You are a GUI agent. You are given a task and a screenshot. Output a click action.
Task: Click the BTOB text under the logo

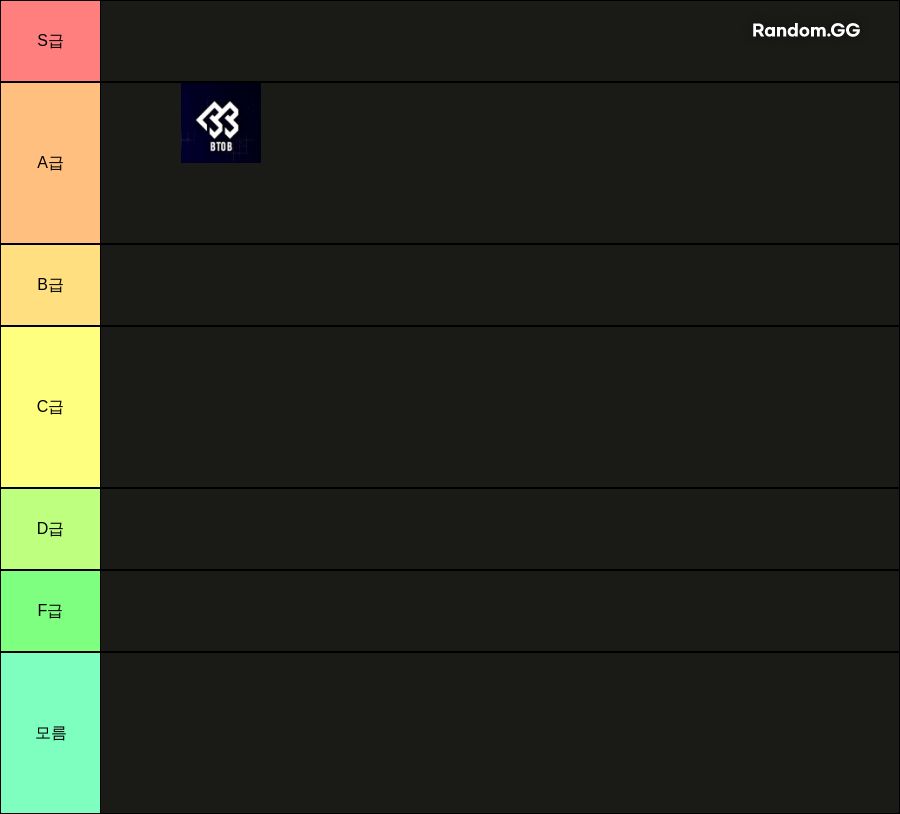point(221,146)
